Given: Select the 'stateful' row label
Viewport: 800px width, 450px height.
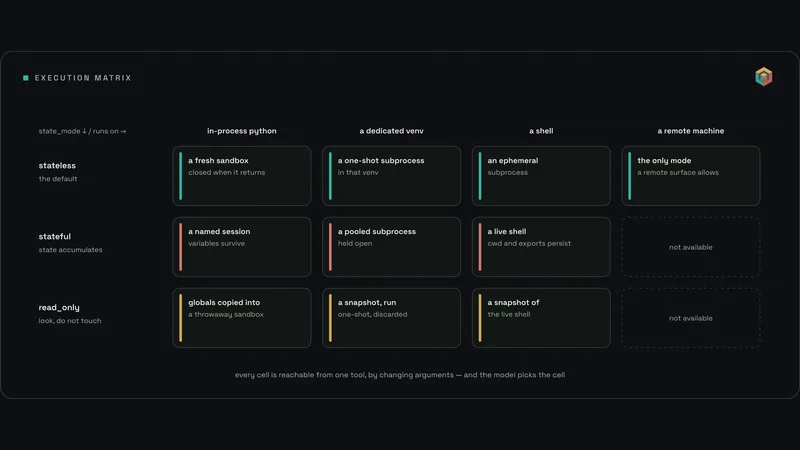Looking at the screenshot, I should coord(55,236).
